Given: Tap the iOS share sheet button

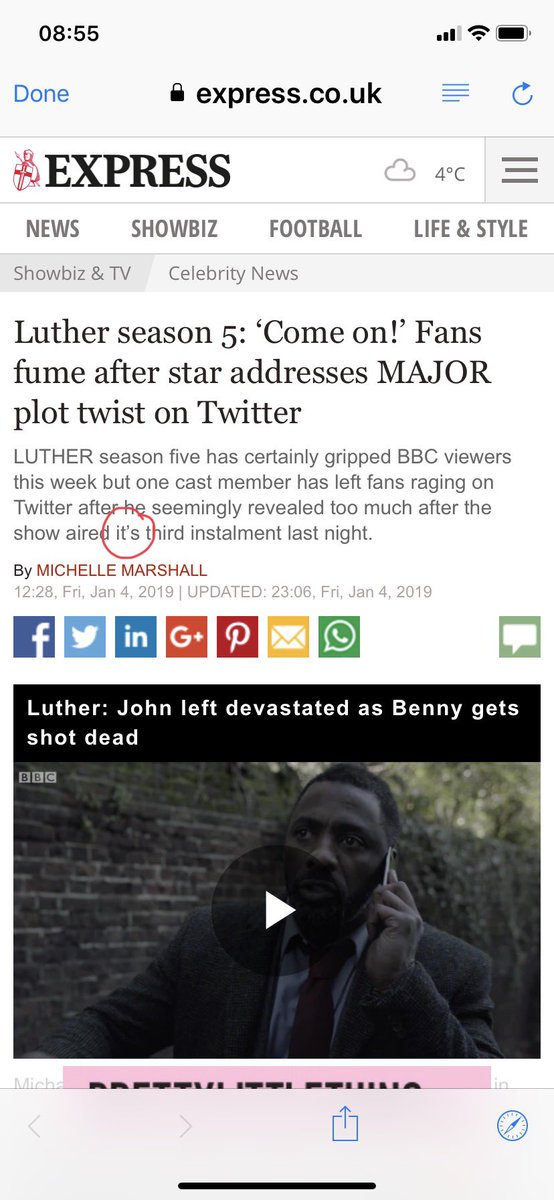Looking at the screenshot, I should pyautogui.click(x=345, y=1123).
